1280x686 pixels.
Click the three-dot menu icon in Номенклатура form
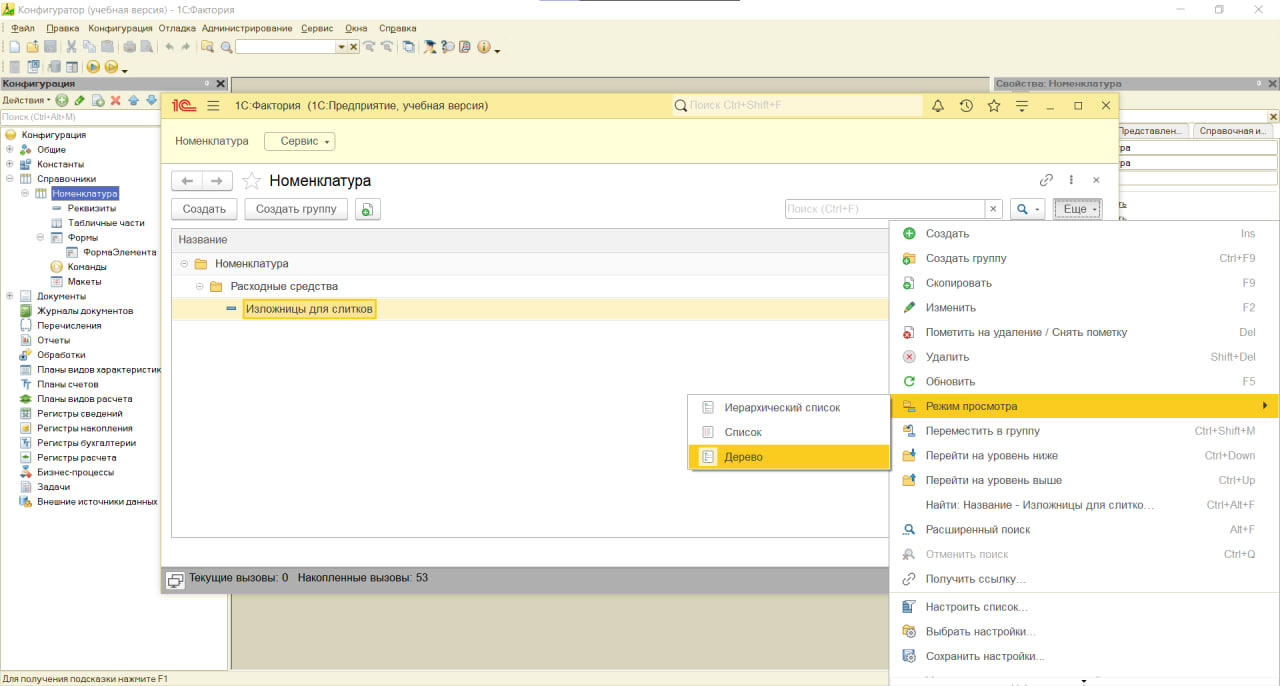click(1071, 180)
